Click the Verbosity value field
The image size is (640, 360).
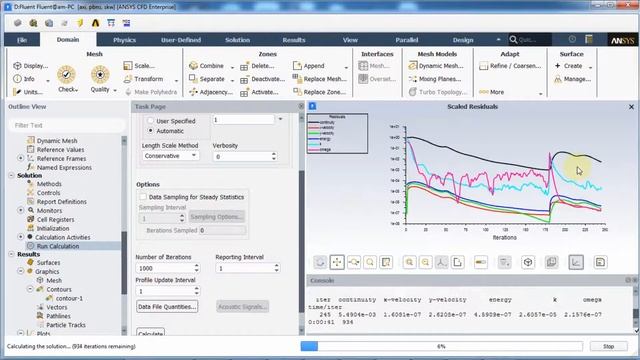point(241,156)
